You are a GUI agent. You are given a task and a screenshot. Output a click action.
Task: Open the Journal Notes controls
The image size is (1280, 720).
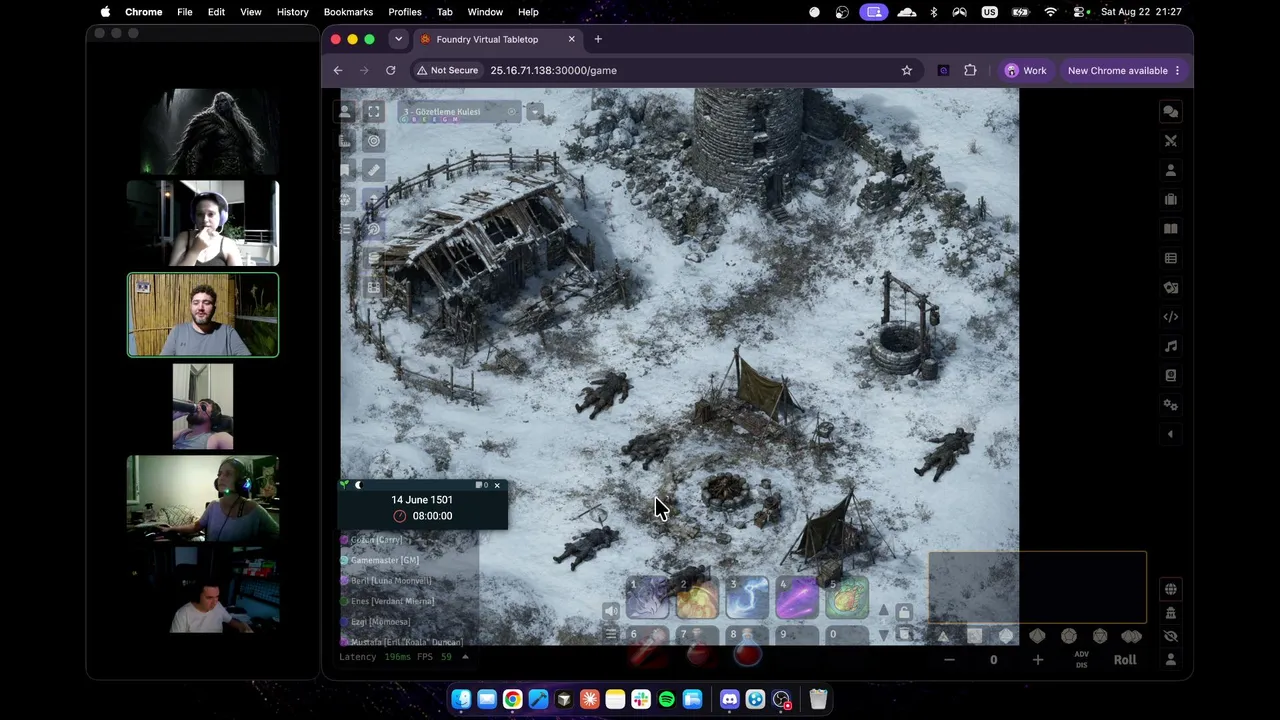(345, 170)
